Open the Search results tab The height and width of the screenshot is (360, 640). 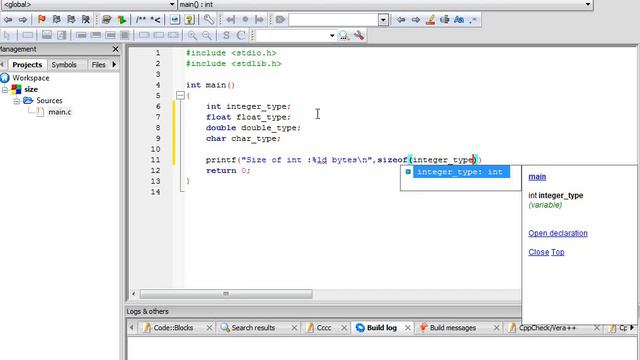tap(253, 327)
